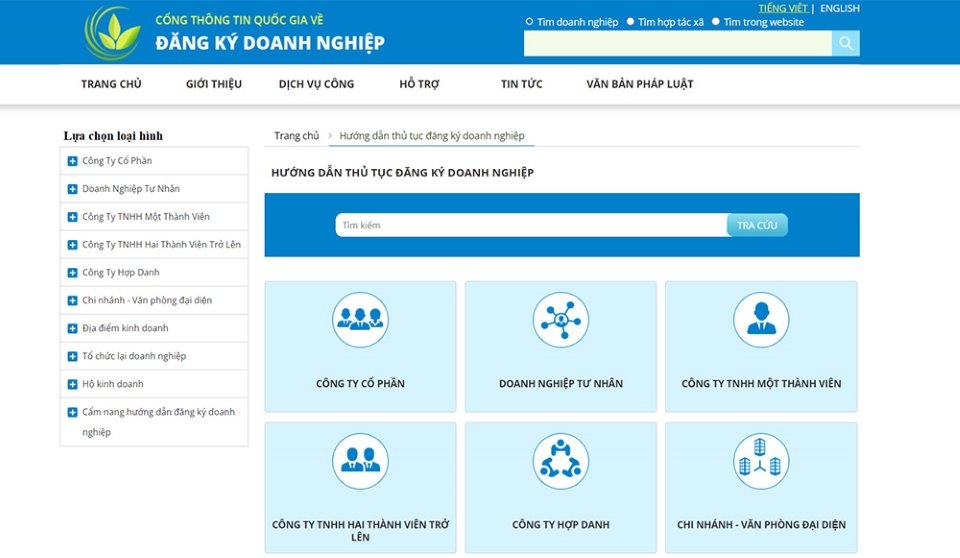Expand plus icon beside Công Ty Cổ Phần
Image resolution: width=960 pixels, height=558 pixels.
pos(72,161)
